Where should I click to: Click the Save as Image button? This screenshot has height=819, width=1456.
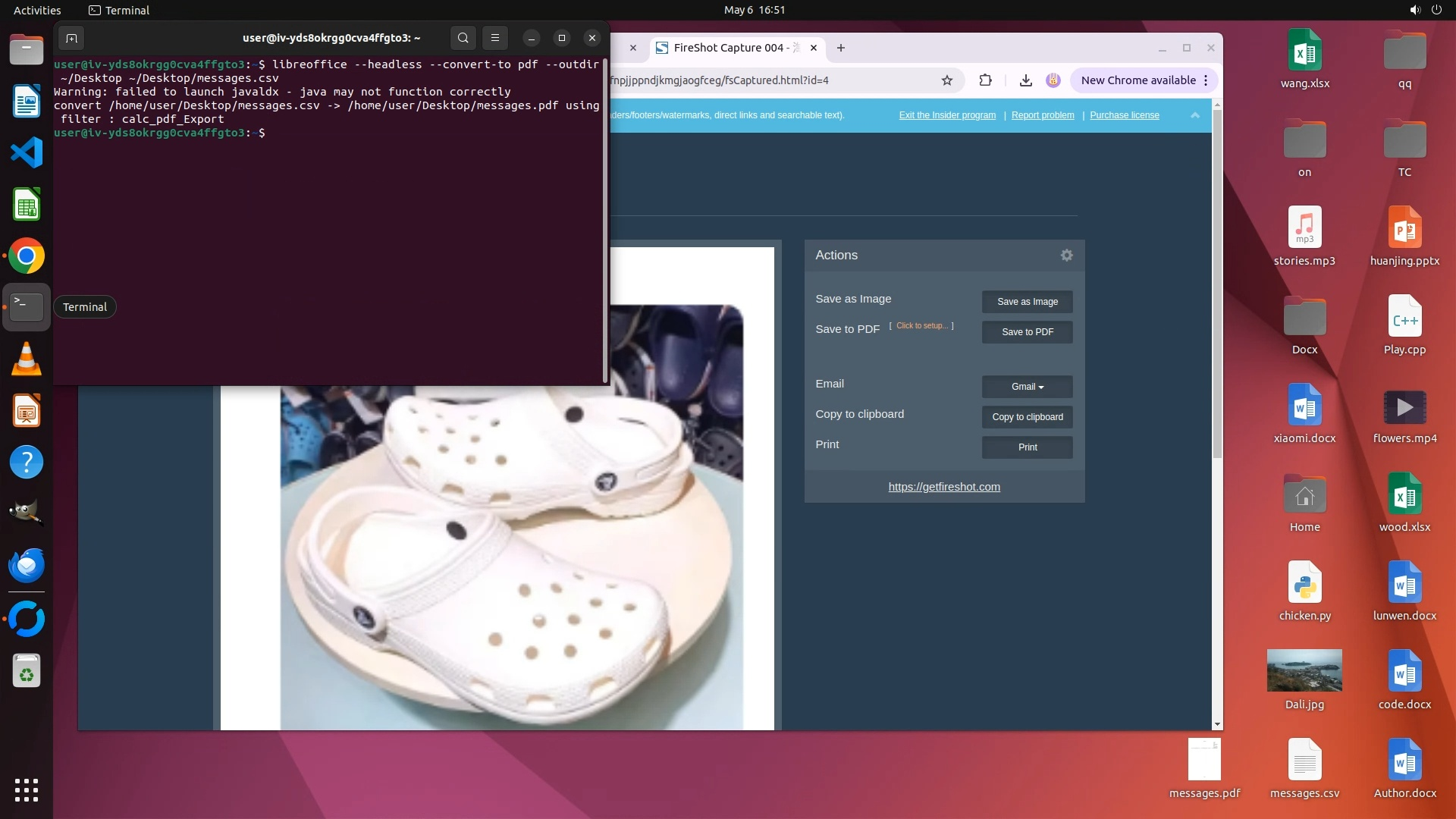pyautogui.click(x=1027, y=302)
